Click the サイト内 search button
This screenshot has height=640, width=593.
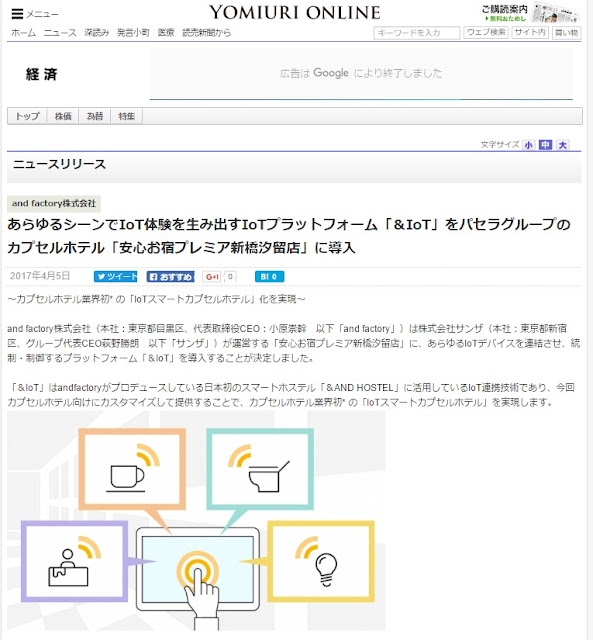click(x=530, y=33)
